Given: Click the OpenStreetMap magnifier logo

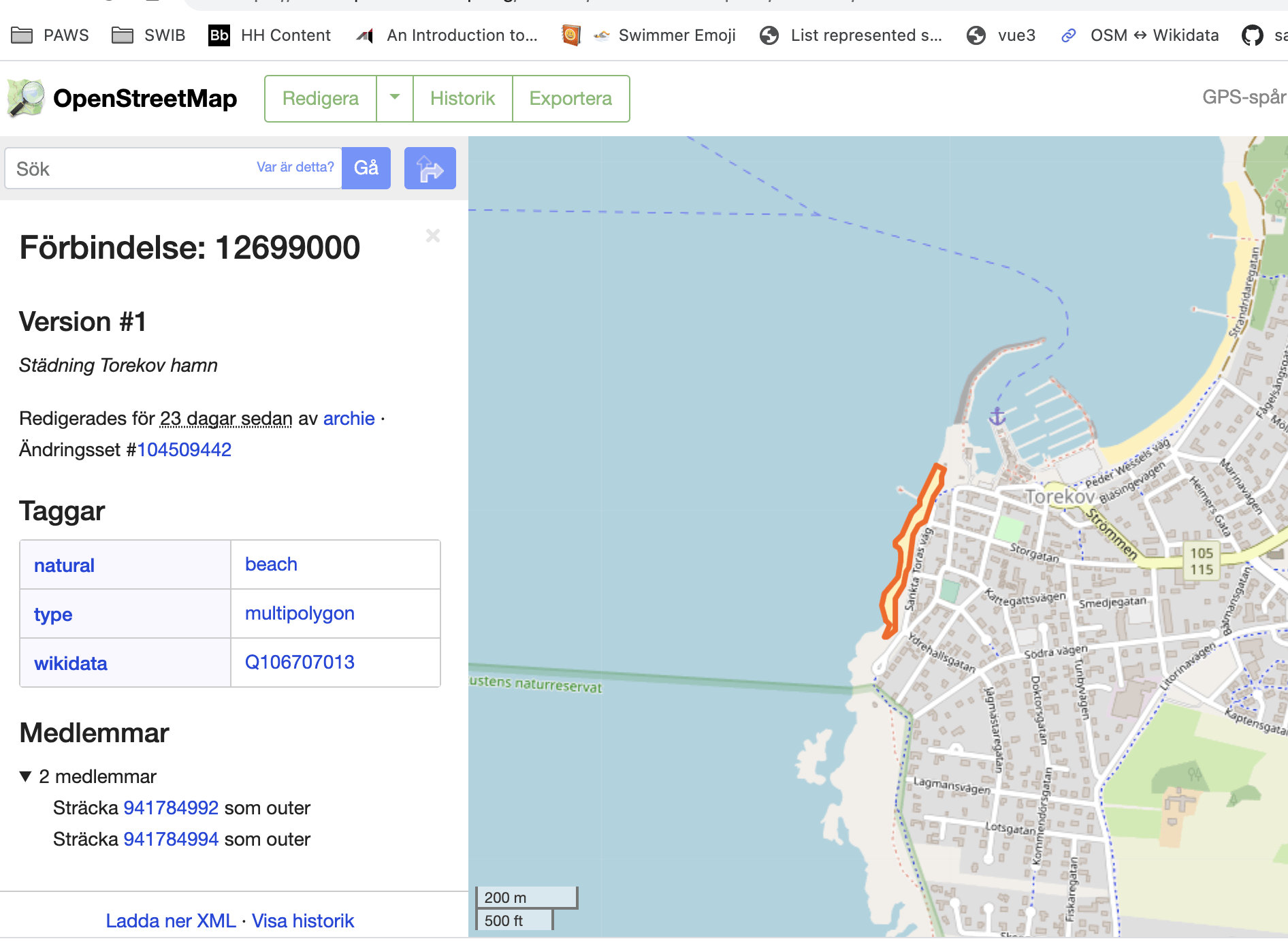Looking at the screenshot, I should coord(26,98).
